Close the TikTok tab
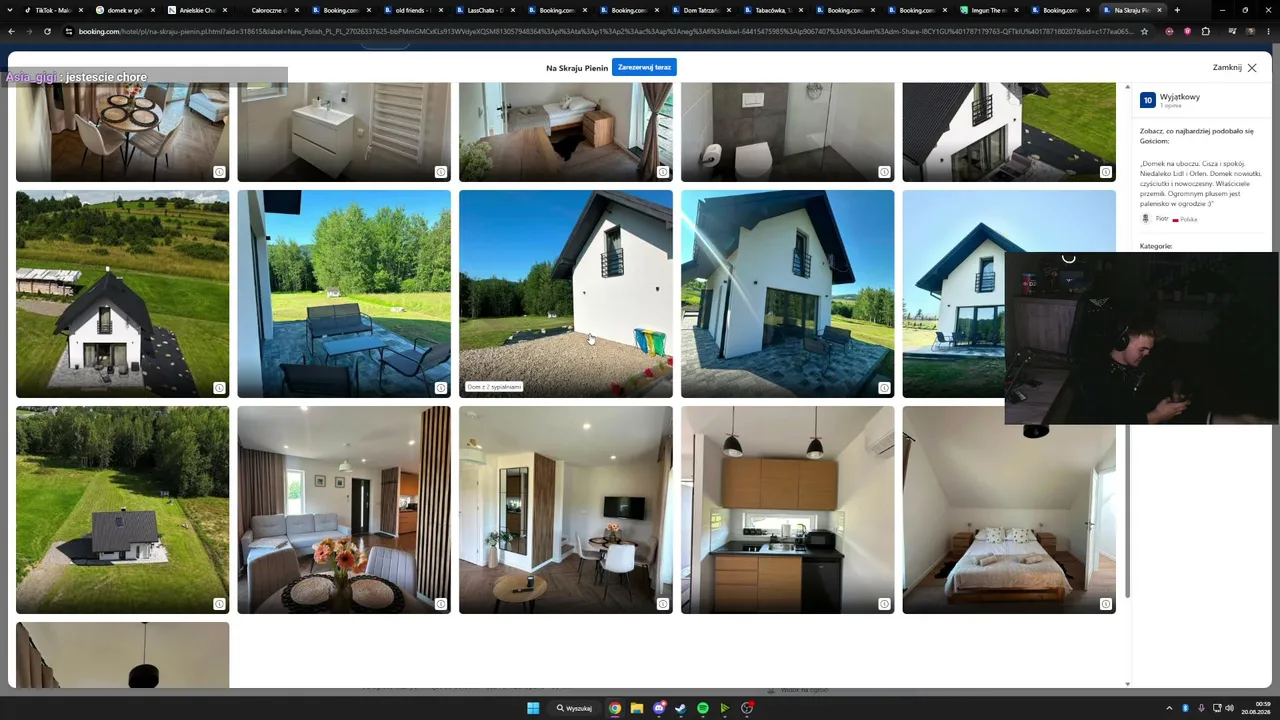Viewport: 1280px width, 720px height. tap(81, 10)
